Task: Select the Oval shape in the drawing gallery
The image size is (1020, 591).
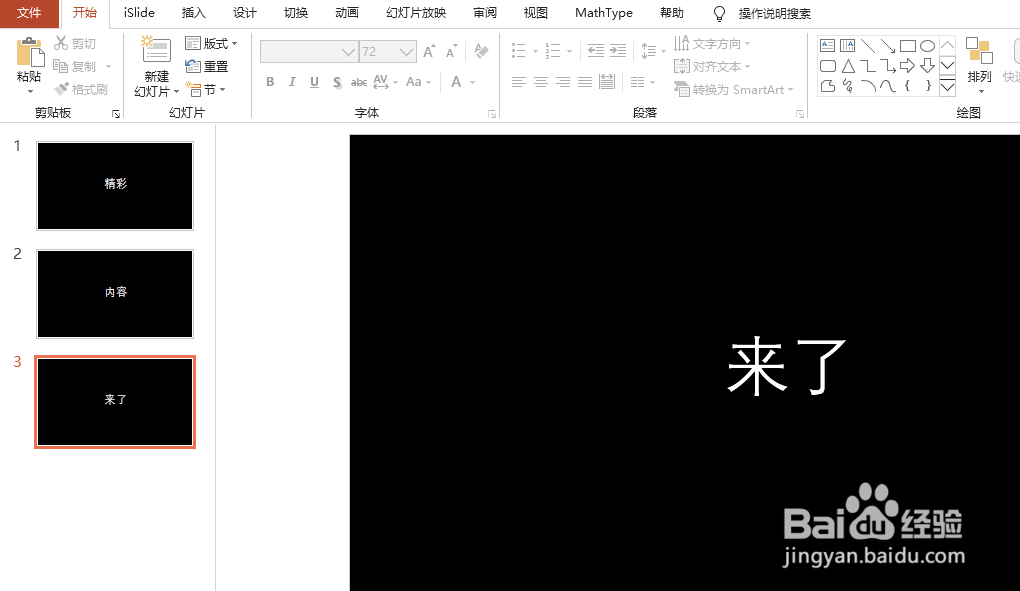Action: [926, 45]
